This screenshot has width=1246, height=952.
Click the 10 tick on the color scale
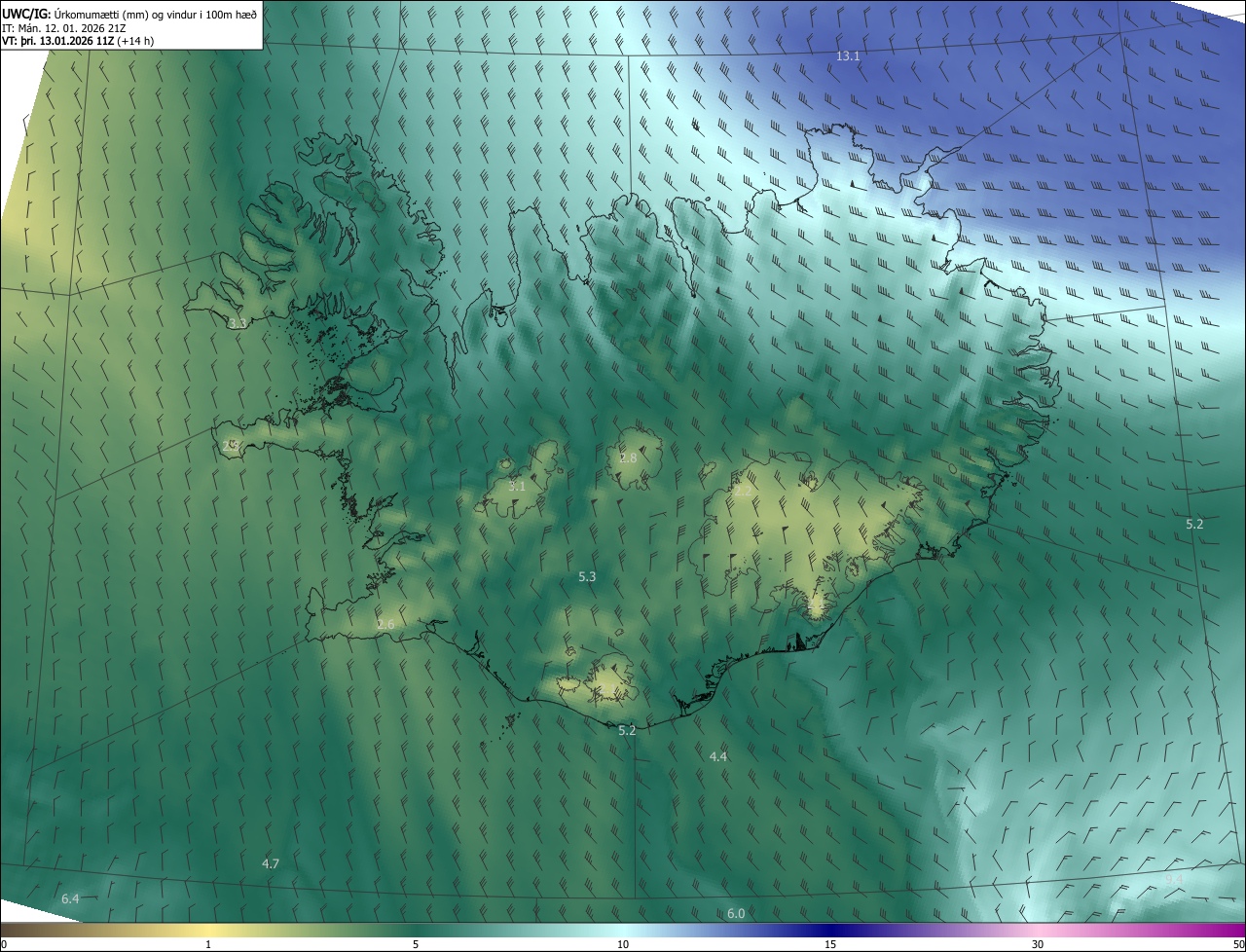coord(623,944)
